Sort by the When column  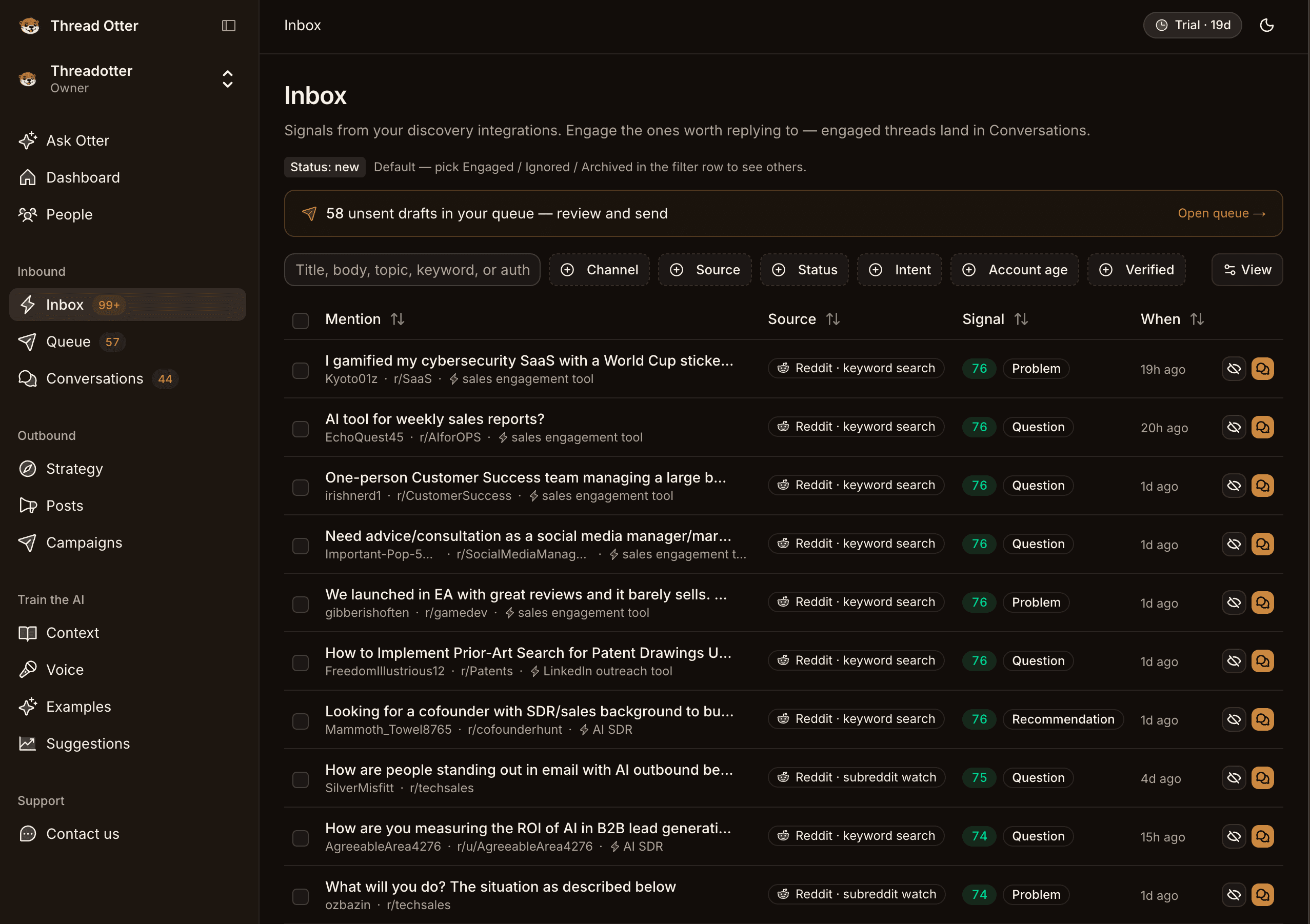coord(1173,319)
